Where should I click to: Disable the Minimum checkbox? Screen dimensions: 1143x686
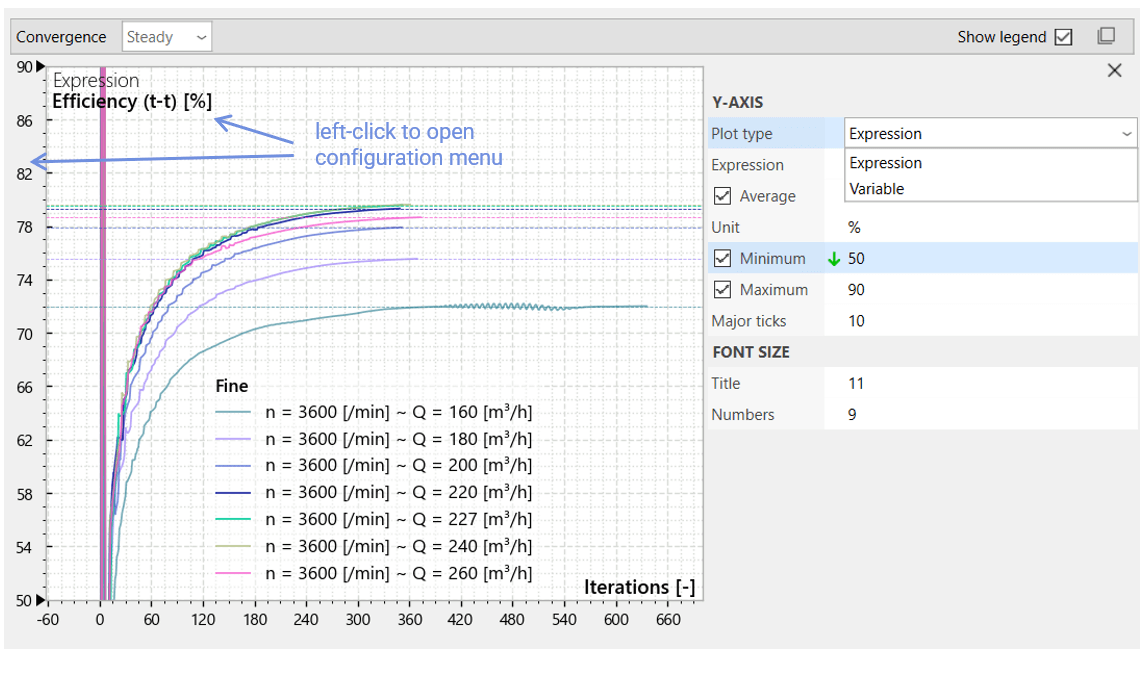(x=722, y=258)
